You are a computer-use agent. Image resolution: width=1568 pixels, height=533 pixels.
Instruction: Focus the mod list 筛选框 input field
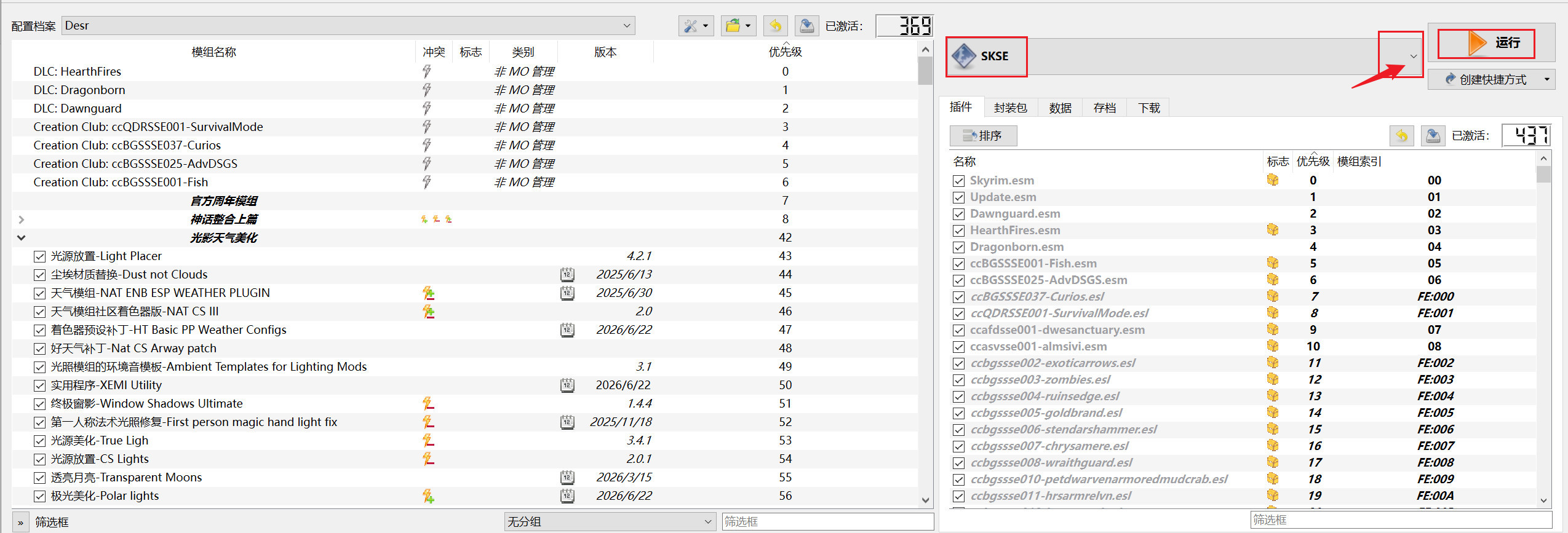pyautogui.click(x=827, y=522)
